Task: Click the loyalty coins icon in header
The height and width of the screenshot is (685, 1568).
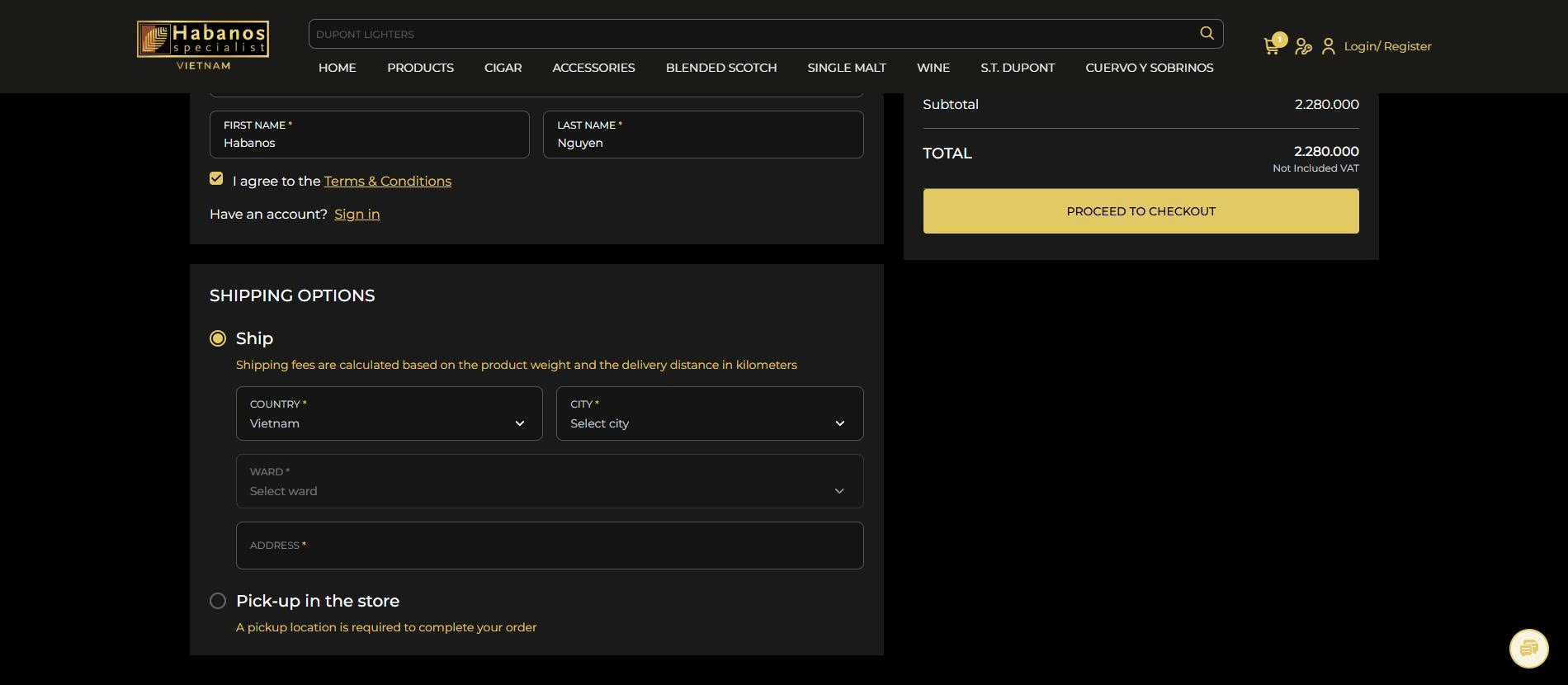Action: (x=1303, y=46)
